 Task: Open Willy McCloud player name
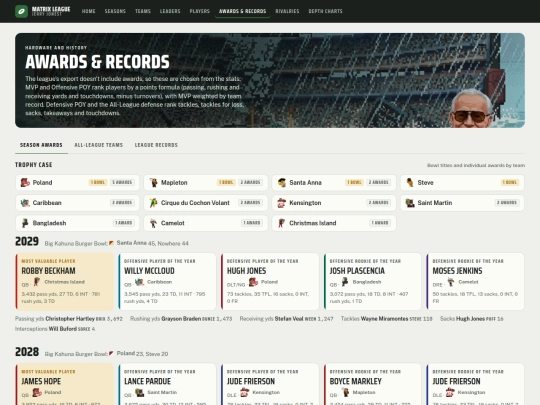pos(149,271)
